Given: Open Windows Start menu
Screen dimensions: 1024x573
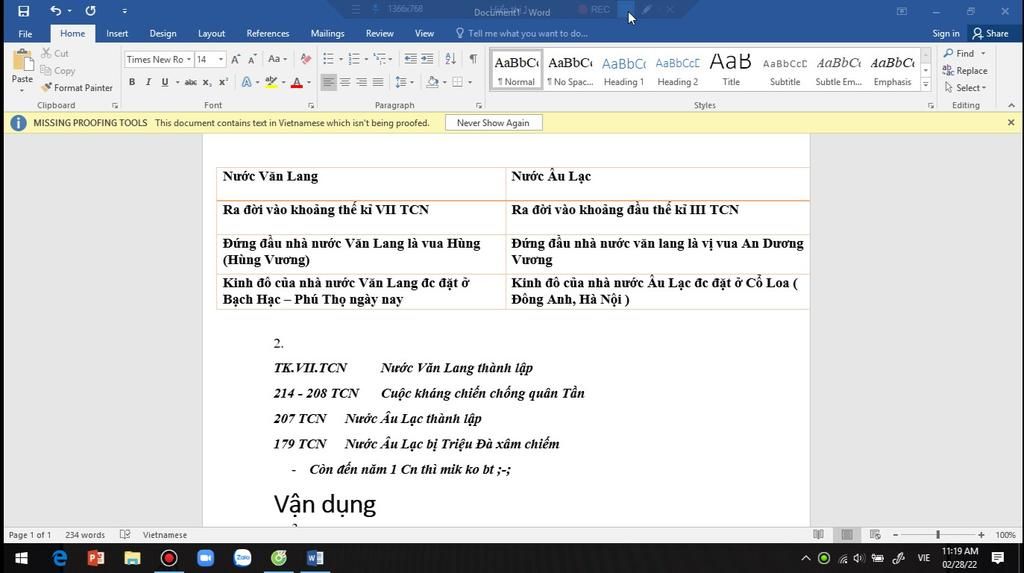Looking at the screenshot, I should (22, 558).
